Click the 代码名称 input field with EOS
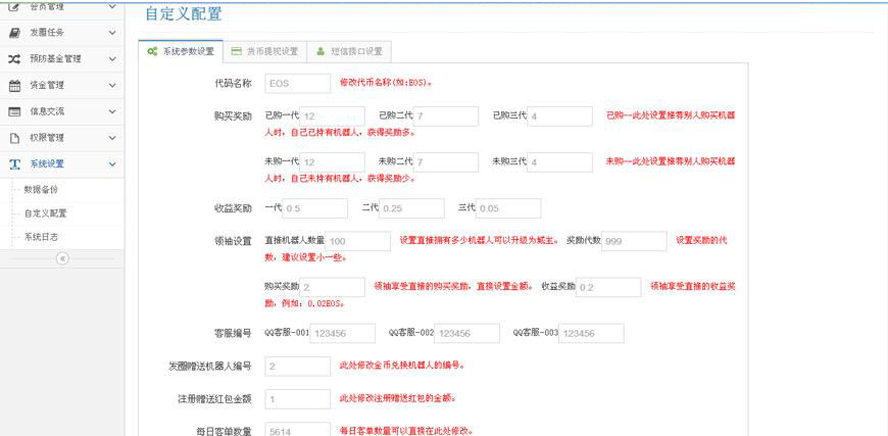 298,83
